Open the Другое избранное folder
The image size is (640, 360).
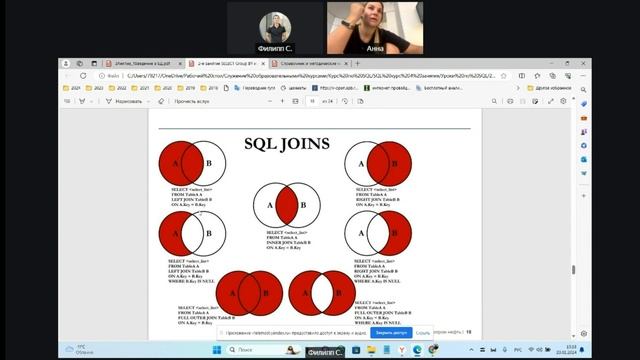click(549, 88)
